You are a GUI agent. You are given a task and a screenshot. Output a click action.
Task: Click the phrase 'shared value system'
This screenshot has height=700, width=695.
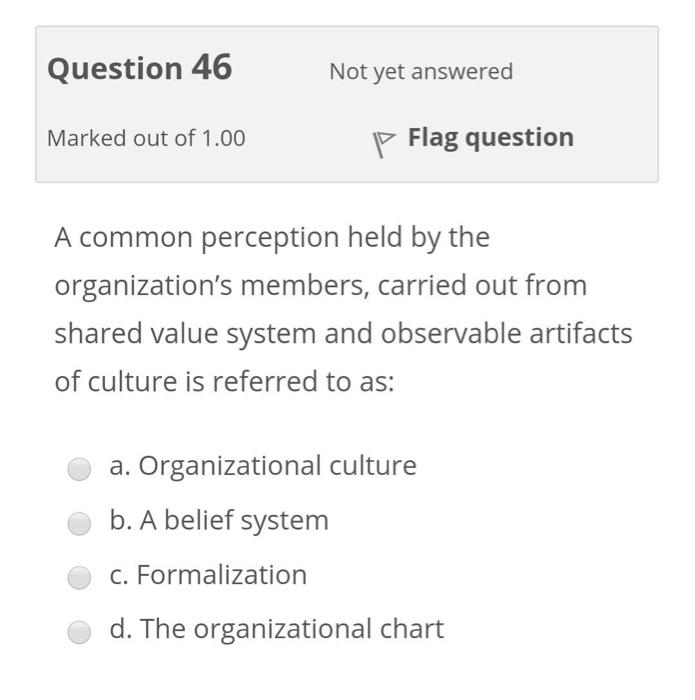pyautogui.click(x=184, y=334)
